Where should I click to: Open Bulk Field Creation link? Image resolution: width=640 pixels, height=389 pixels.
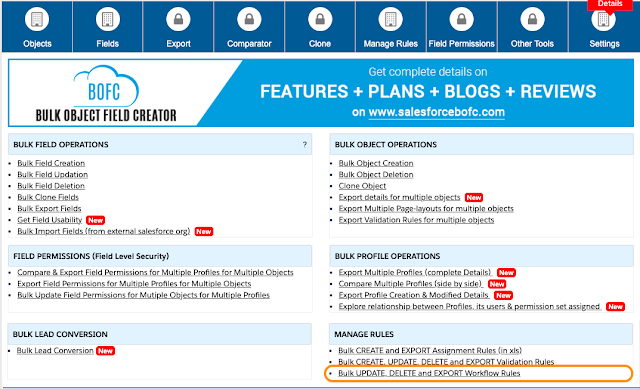point(51,163)
